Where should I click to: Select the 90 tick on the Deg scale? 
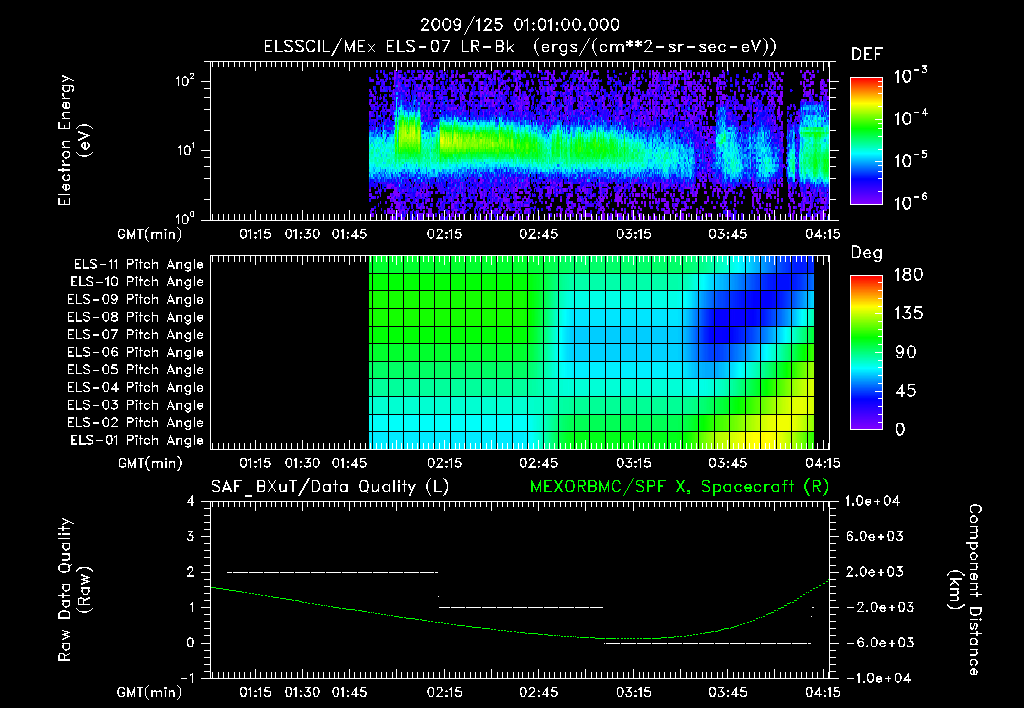(x=906, y=352)
